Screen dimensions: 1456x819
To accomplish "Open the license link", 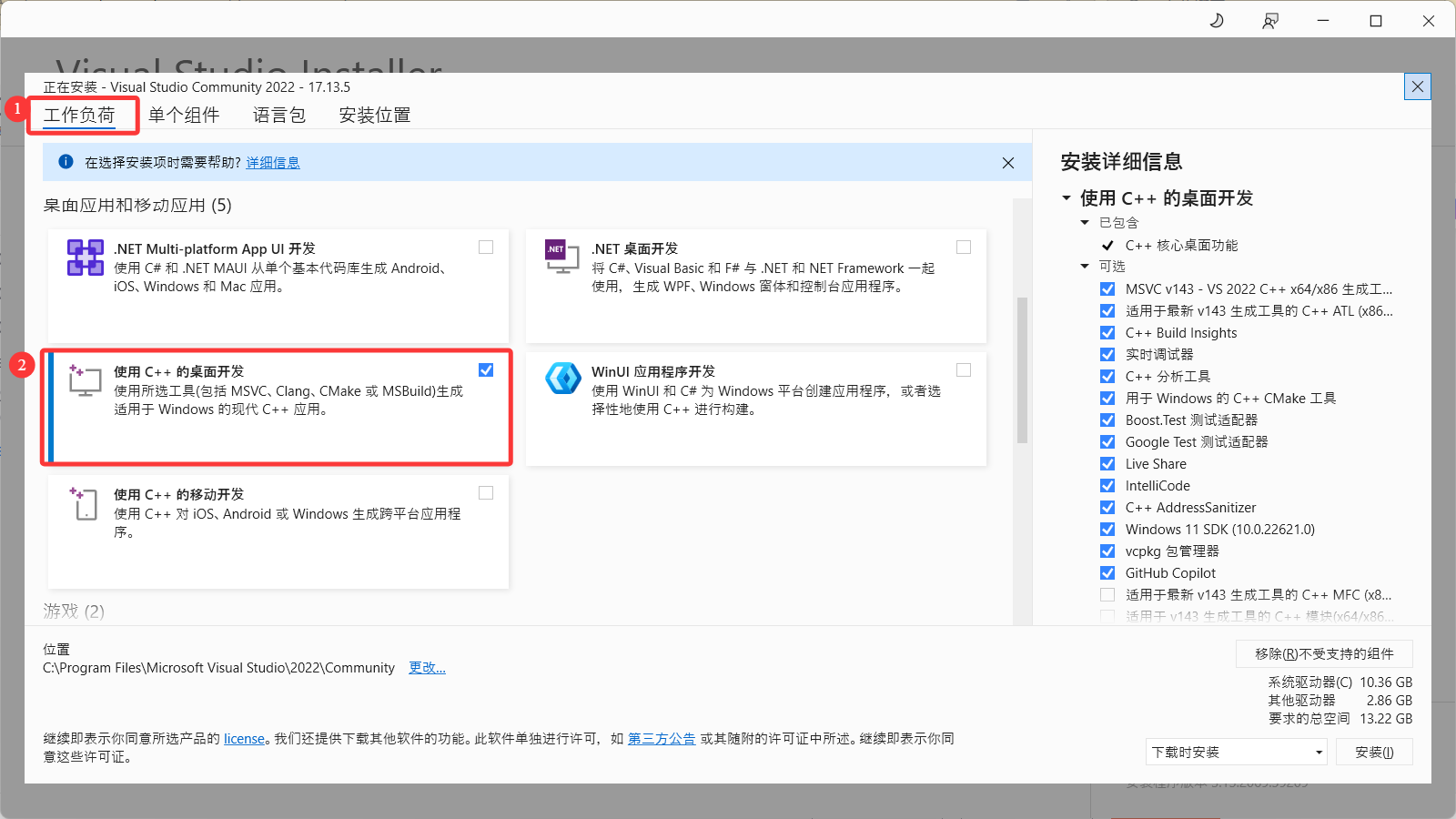I will 244,739.
